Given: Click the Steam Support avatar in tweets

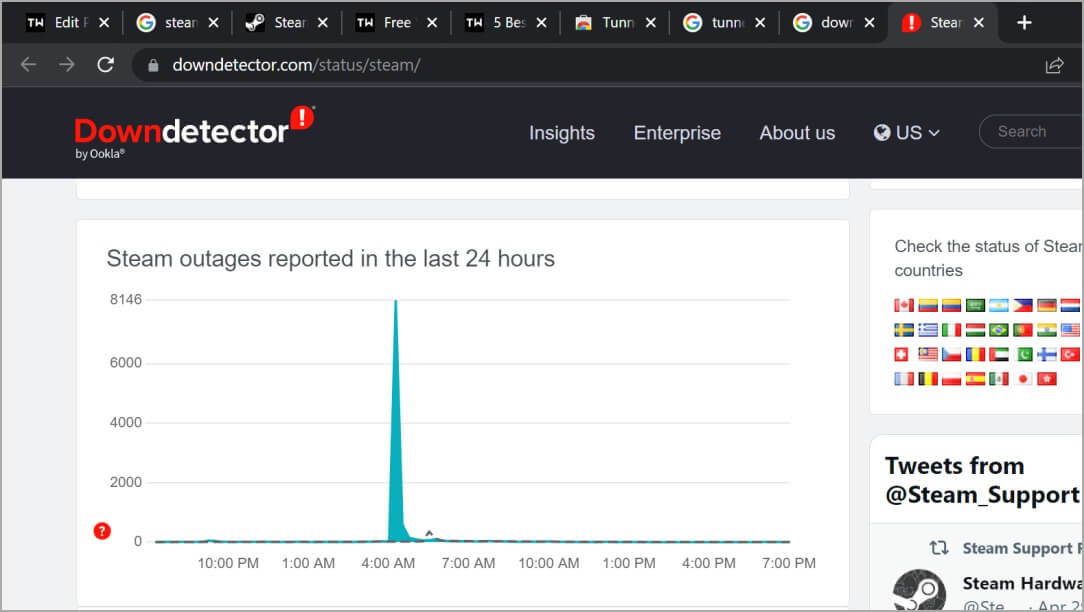Looking at the screenshot, I should click(x=919, y=590).
